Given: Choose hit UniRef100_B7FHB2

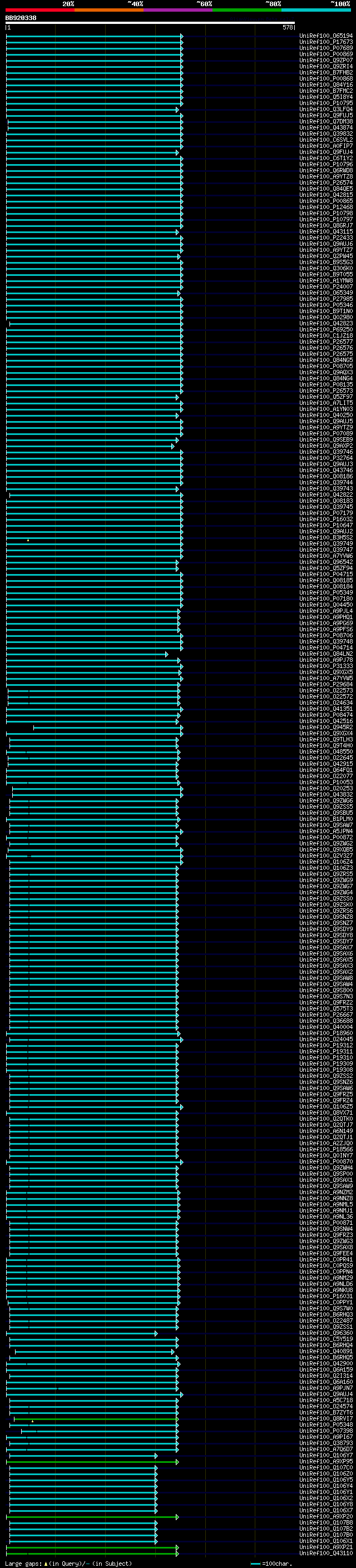Looking at the screenshot, I should [326, 72].
